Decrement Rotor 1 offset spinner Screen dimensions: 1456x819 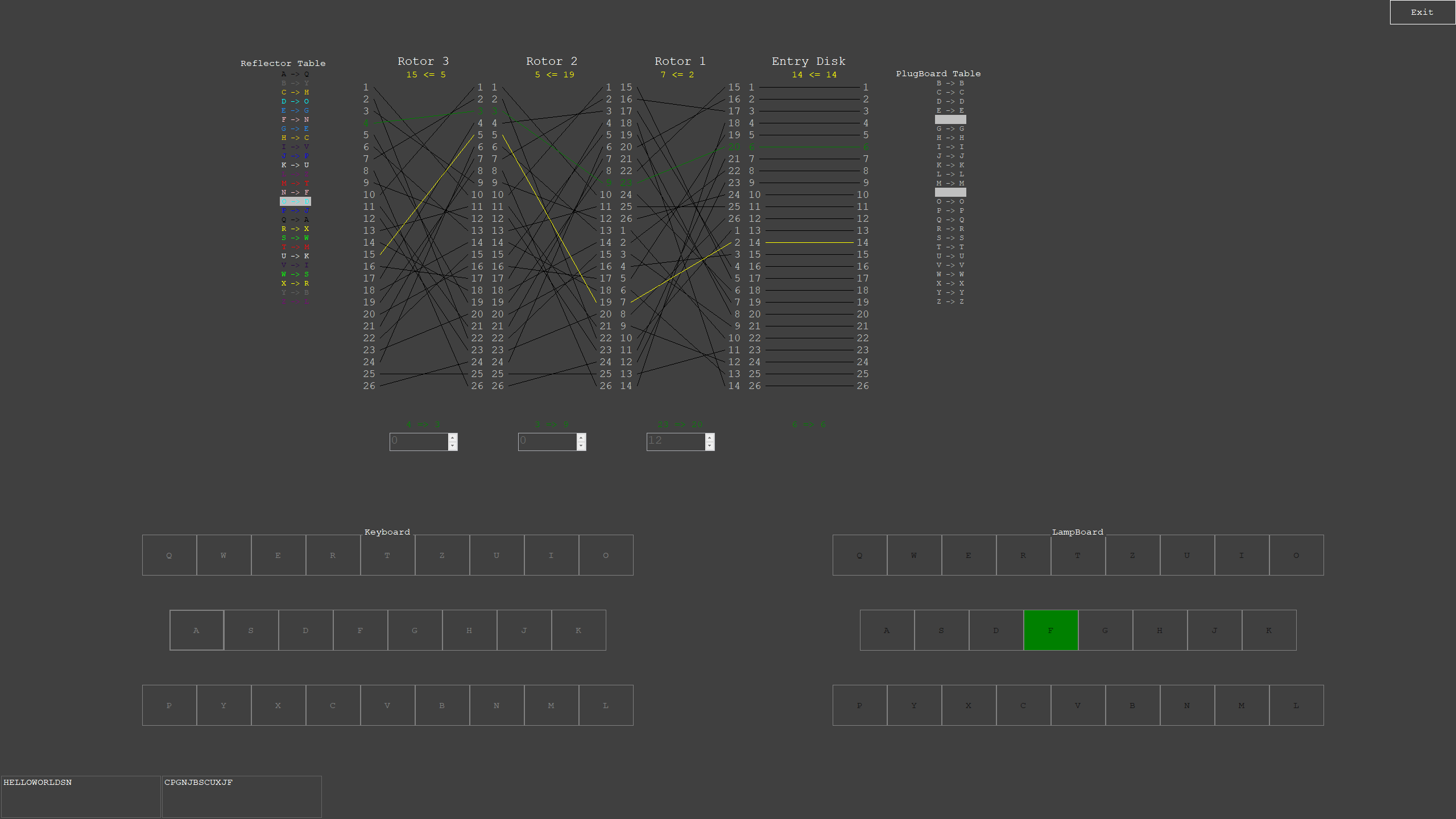[710, 446]
